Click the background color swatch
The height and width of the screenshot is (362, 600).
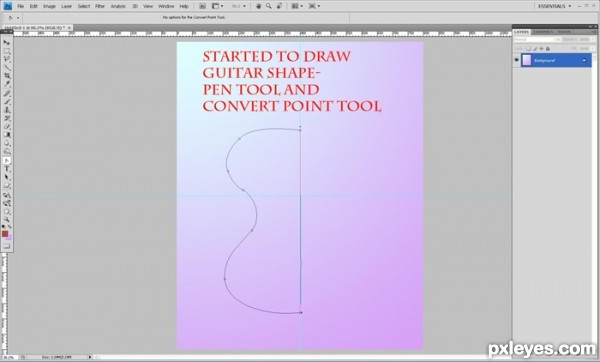pyautogui.click(x=9, y=238)
